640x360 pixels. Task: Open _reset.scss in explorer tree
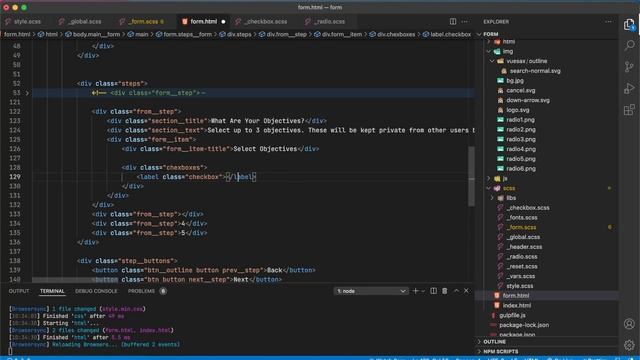pyautogui.click(x=522, y=267)
